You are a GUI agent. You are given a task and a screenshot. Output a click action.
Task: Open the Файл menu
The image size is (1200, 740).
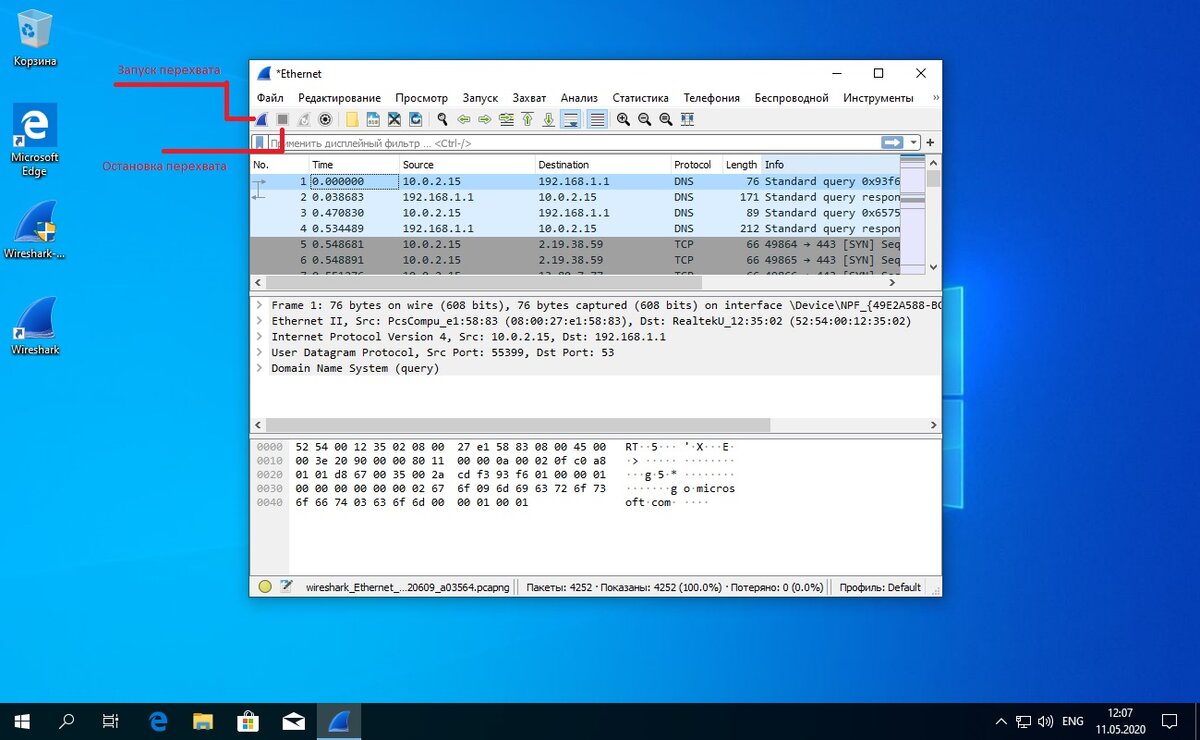pos(270,98)
